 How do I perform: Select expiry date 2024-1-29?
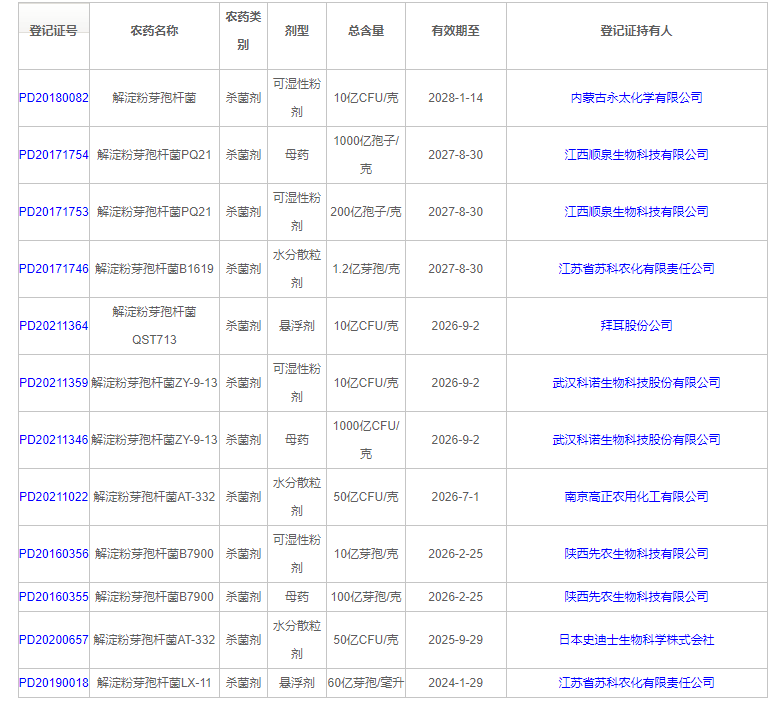pos(456,683)
